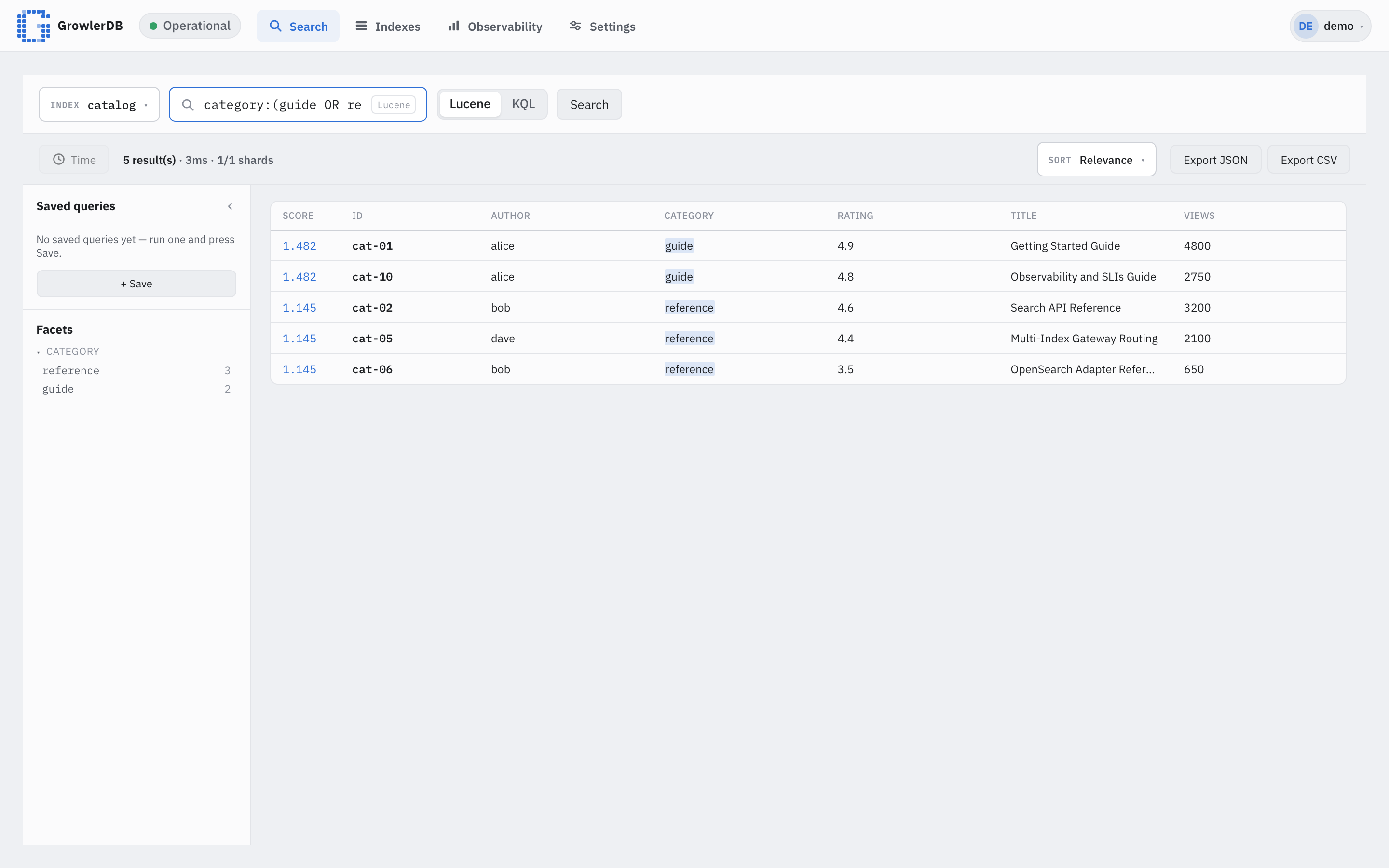Sort by the SCORE column header
1389x868 pixels.
(x=298, y=216)
